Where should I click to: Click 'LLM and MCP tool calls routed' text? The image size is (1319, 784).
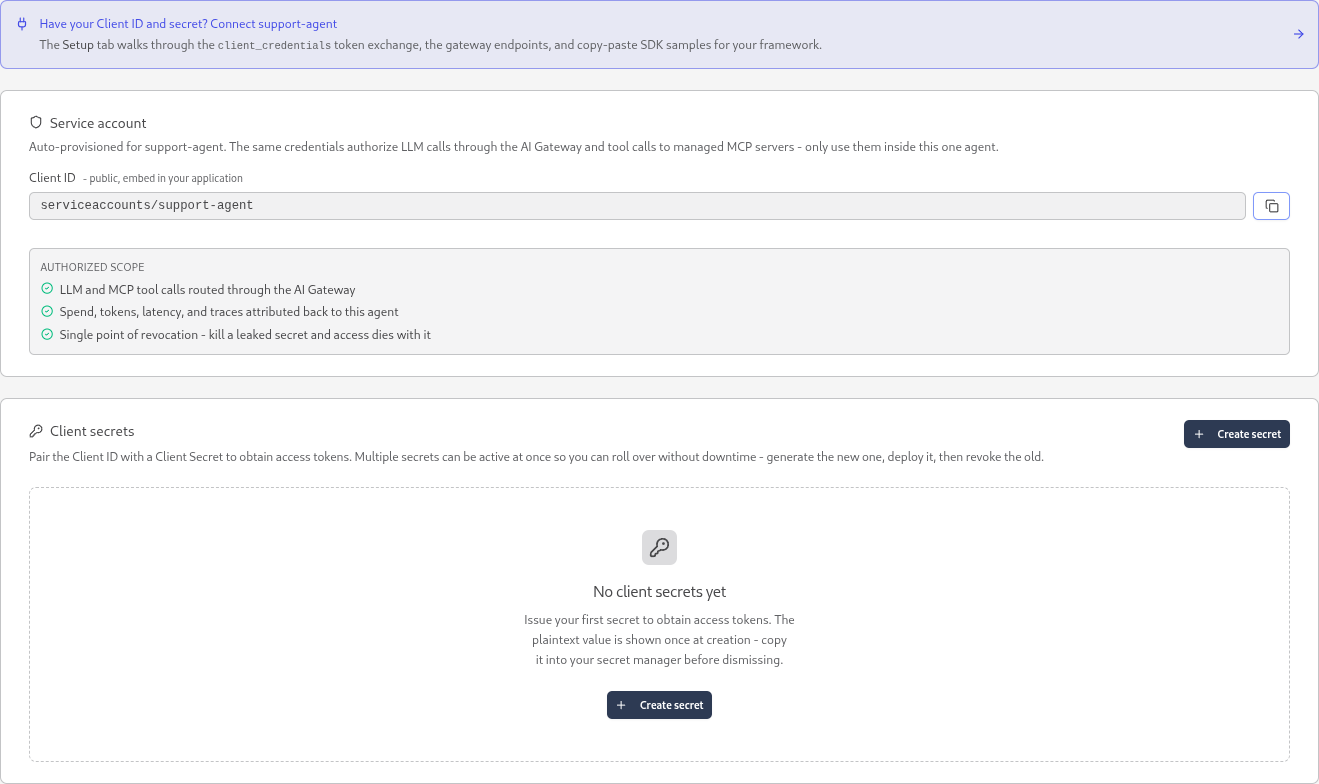207,290
